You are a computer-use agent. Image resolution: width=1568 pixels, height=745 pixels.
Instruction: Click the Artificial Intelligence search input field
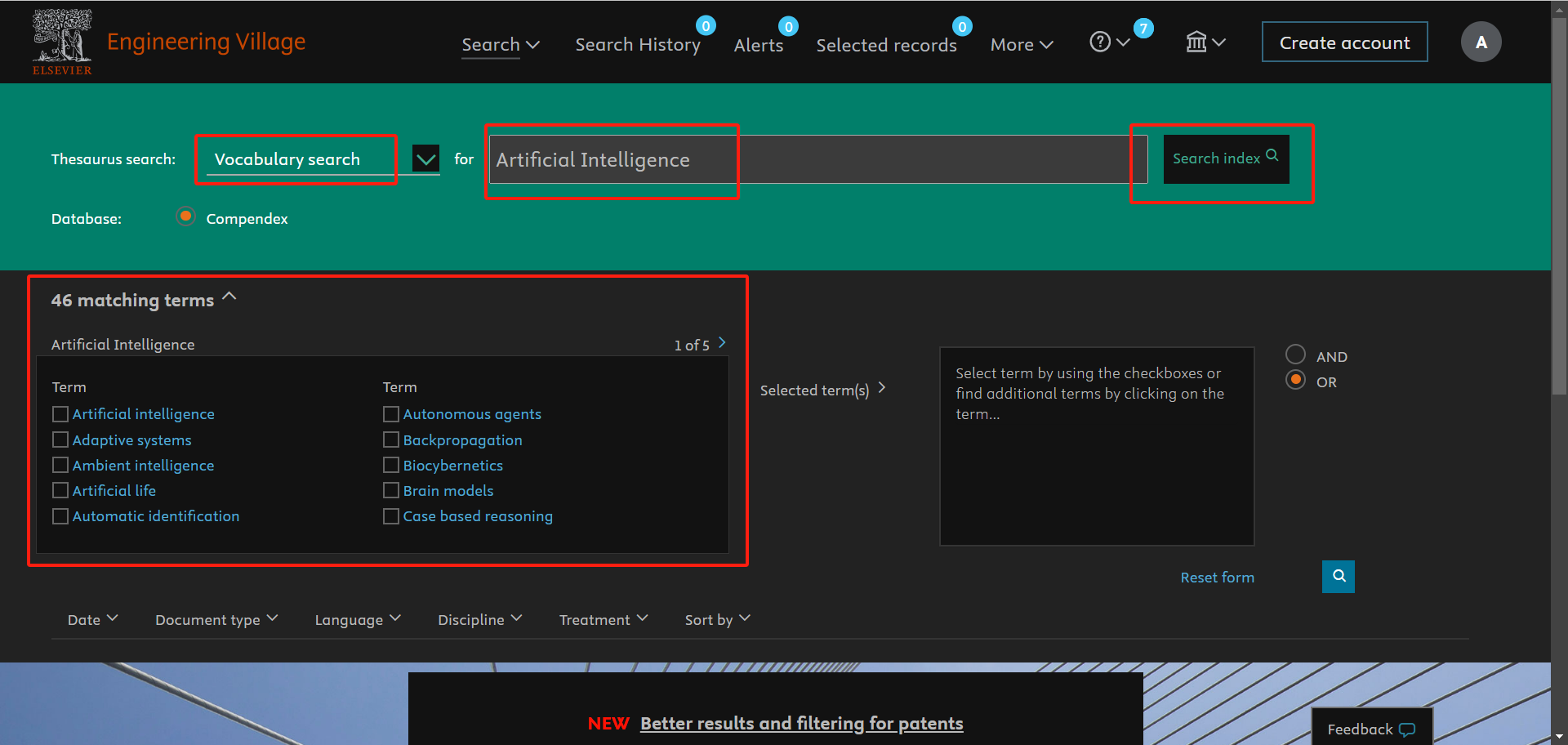tap(818, 159)
